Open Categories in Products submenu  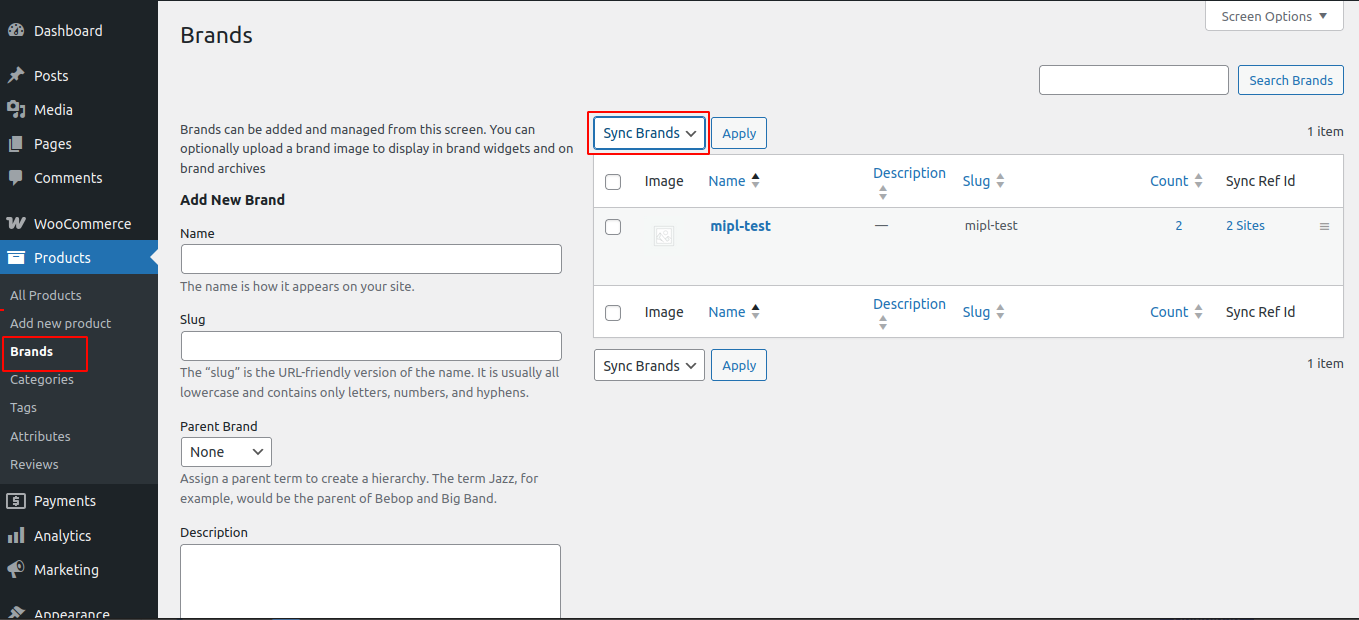tap(42, 380)
